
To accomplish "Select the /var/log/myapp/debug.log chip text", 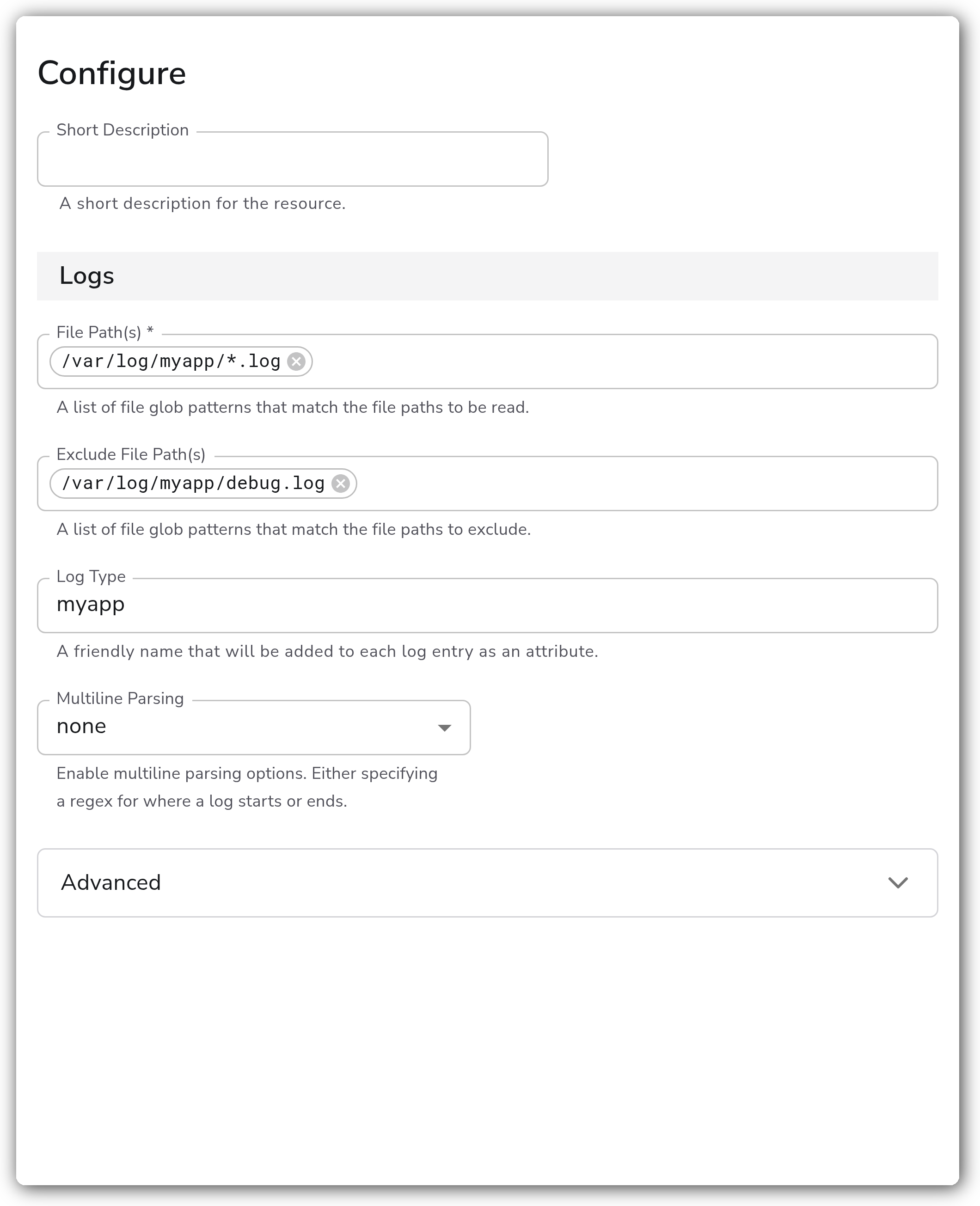I will (x=193, y=484).
